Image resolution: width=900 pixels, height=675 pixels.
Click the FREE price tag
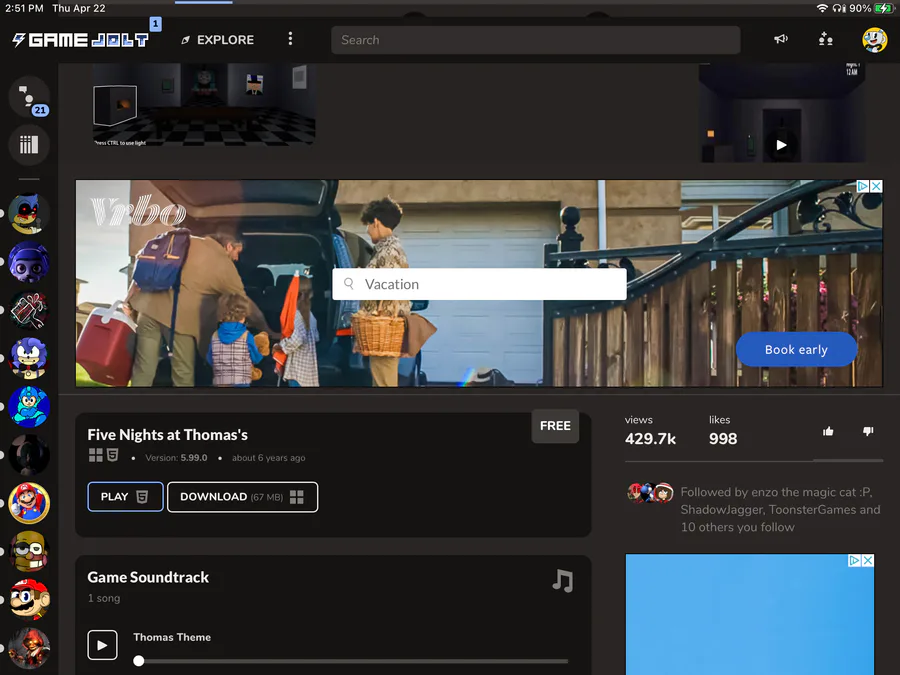[555, 426]
